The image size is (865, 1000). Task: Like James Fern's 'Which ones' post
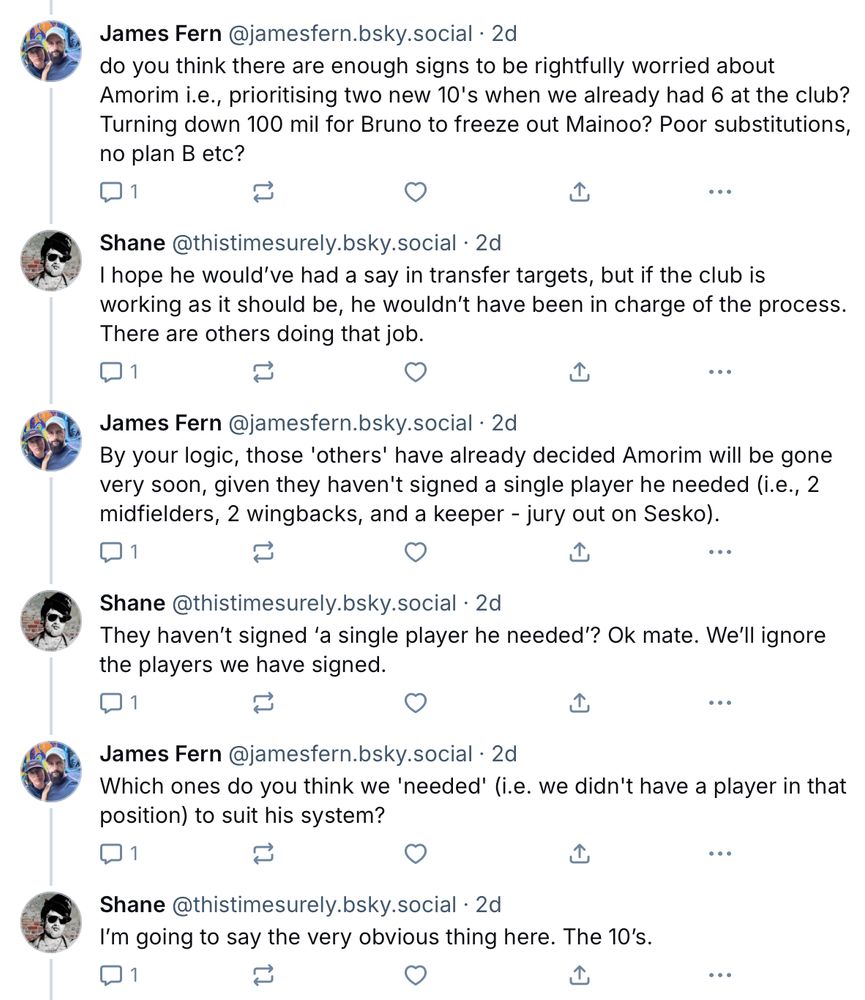[x=415, y=853]
